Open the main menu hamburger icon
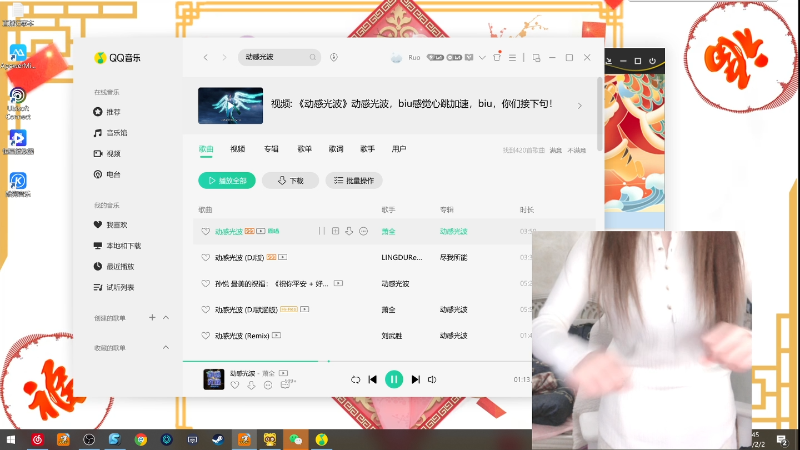800x450 pixels. coord(513,58)
